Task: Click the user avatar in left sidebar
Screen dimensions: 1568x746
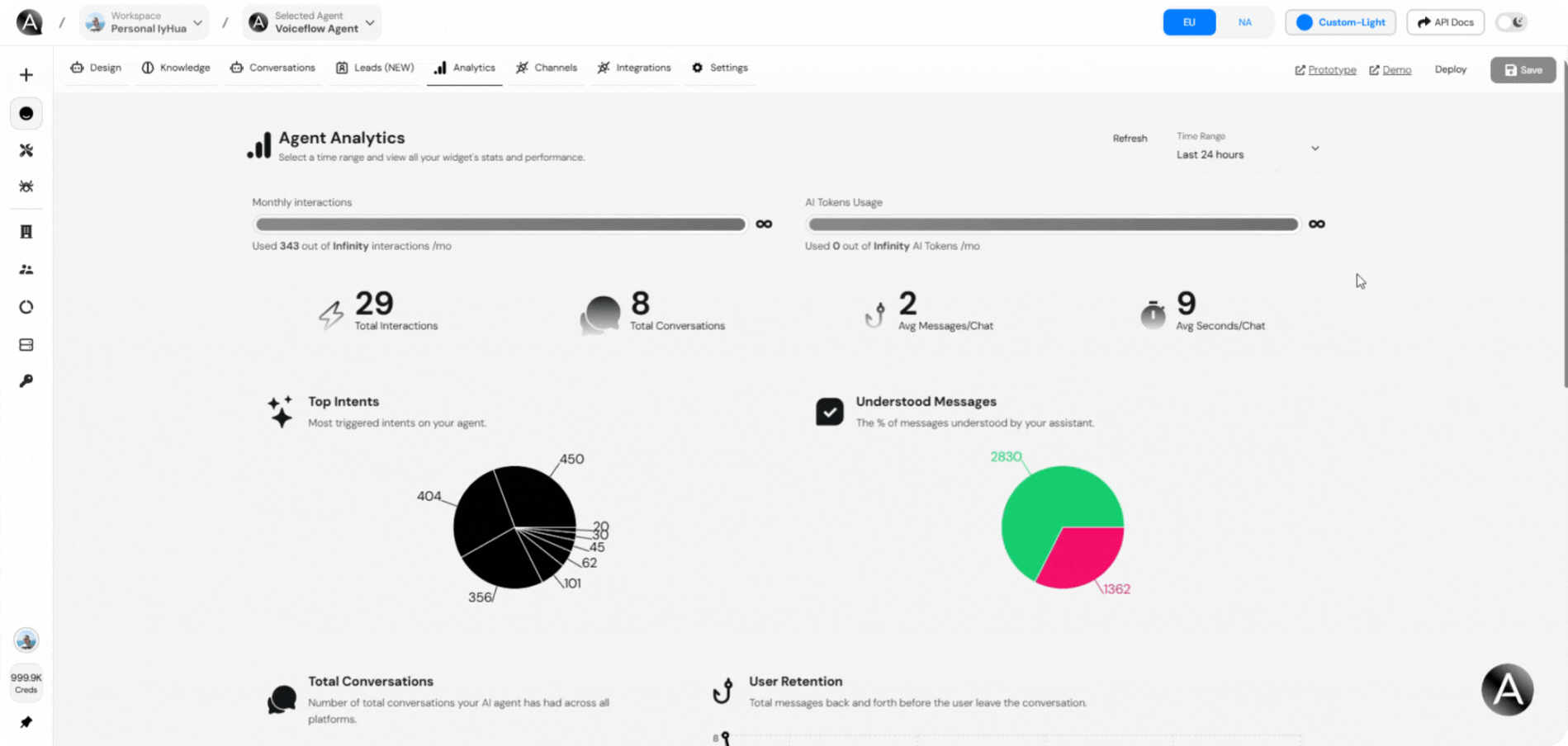Action: (26, 640)
